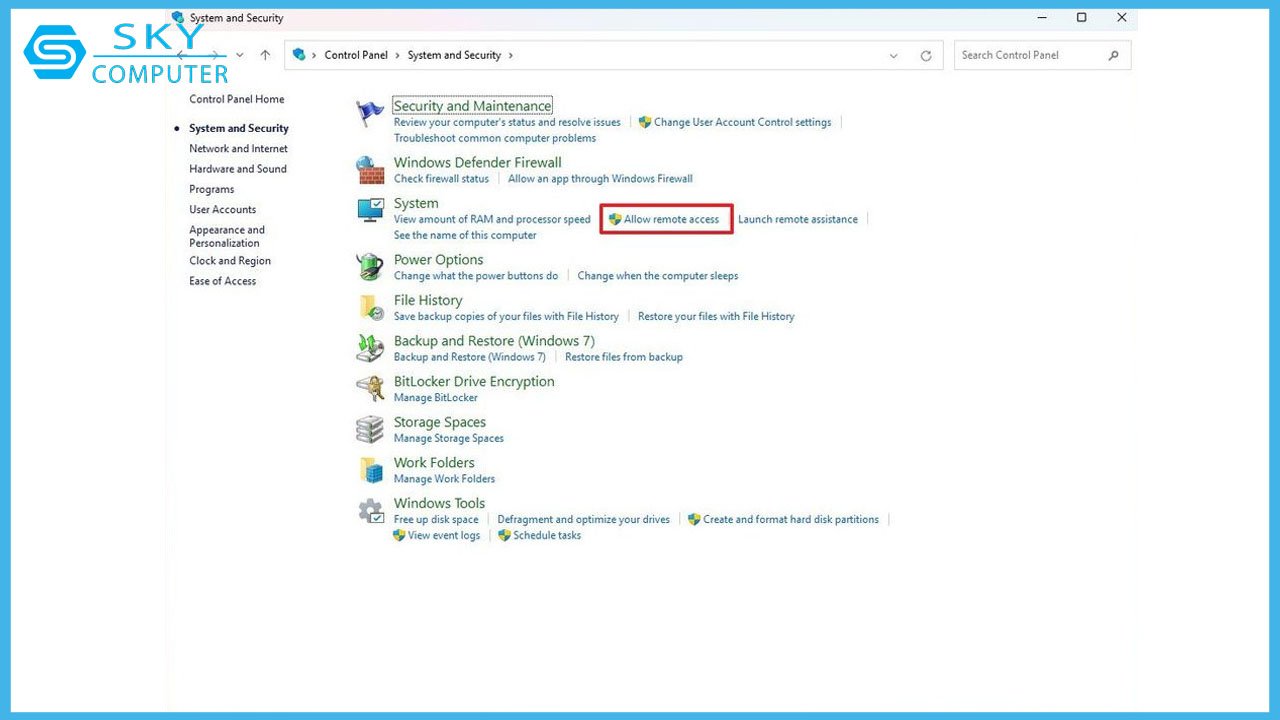Click the Backup and Restore icon
Viewport: 1280px width, 720px height.
coord(370,348)
